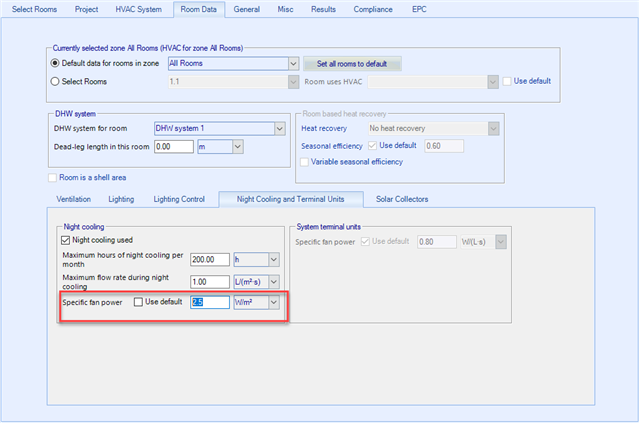This screenshot has width=639, height=423.
Task: Select Default data for rooms in zone option
Action: point(56,63)
